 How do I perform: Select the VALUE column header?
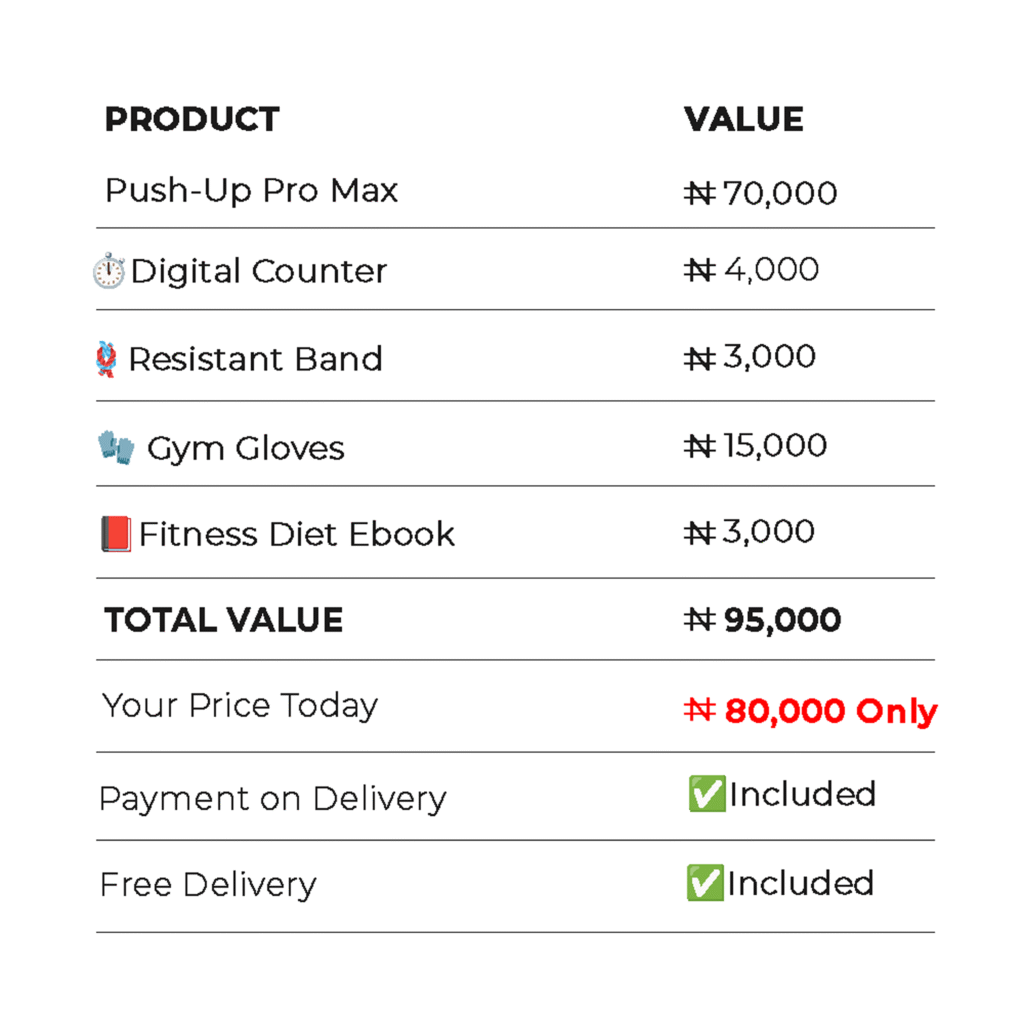tap(743, 119)
